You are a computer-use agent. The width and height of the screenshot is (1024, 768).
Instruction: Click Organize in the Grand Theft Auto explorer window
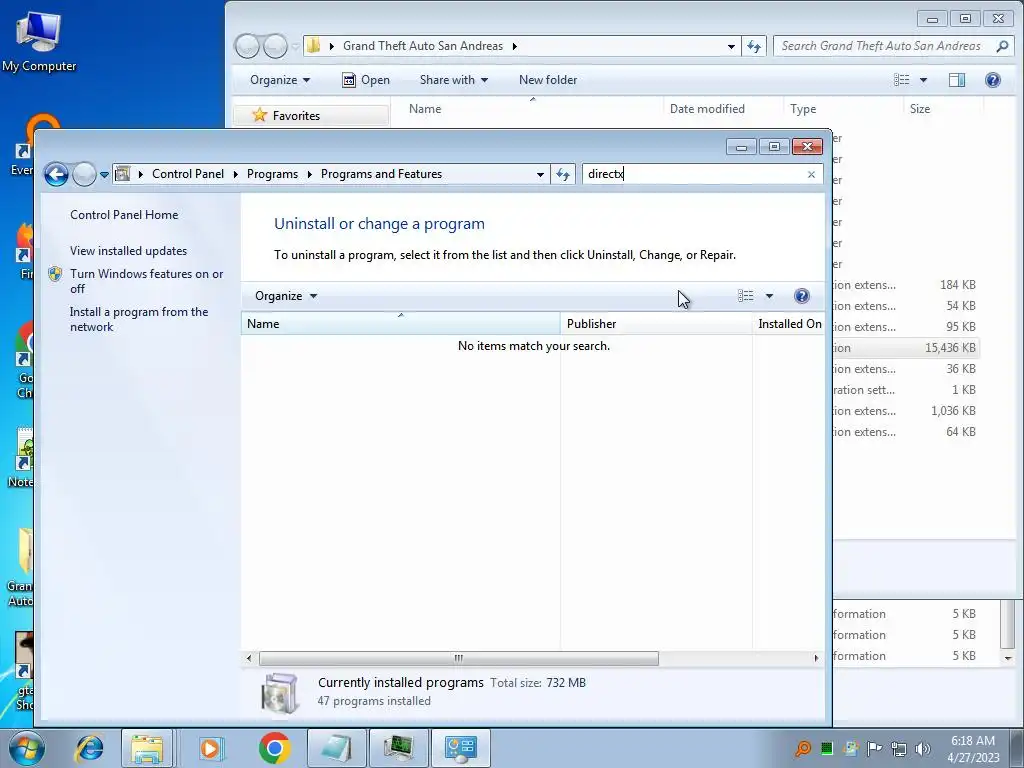pos(280,80)
